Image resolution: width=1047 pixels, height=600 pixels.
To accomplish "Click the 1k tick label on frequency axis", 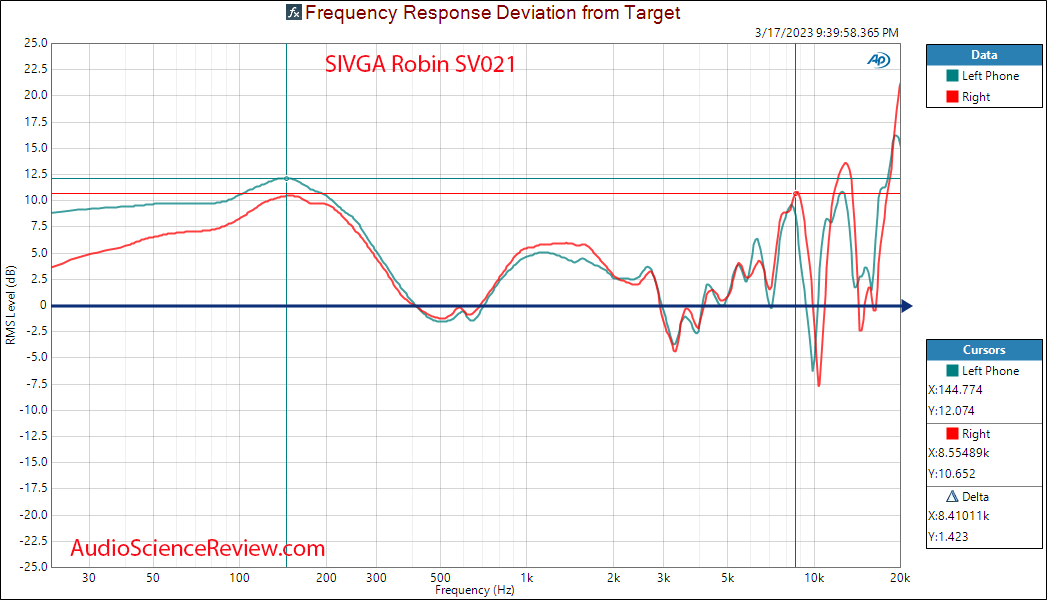I will 527,578.
